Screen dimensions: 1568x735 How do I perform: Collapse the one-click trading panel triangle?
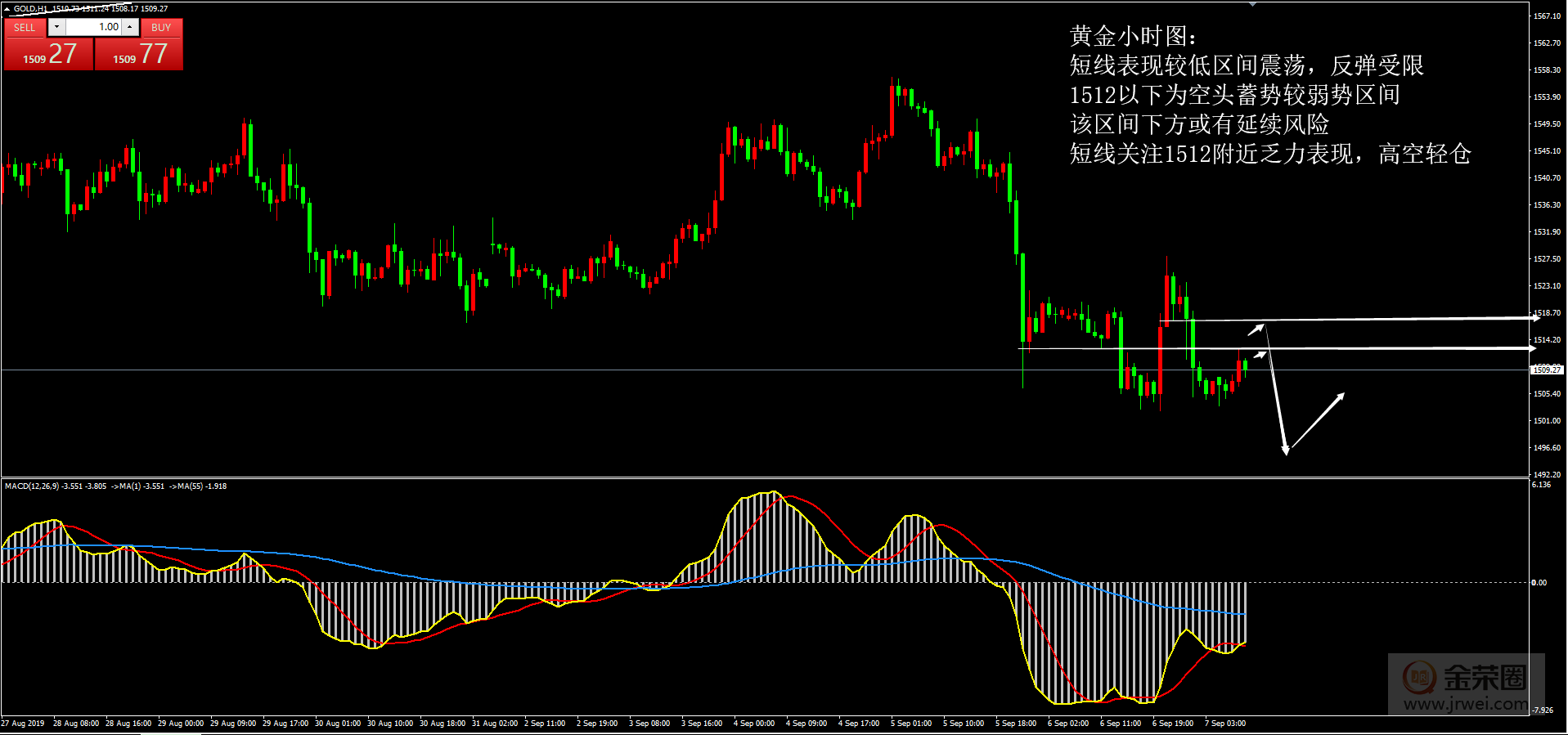(7, 9)
